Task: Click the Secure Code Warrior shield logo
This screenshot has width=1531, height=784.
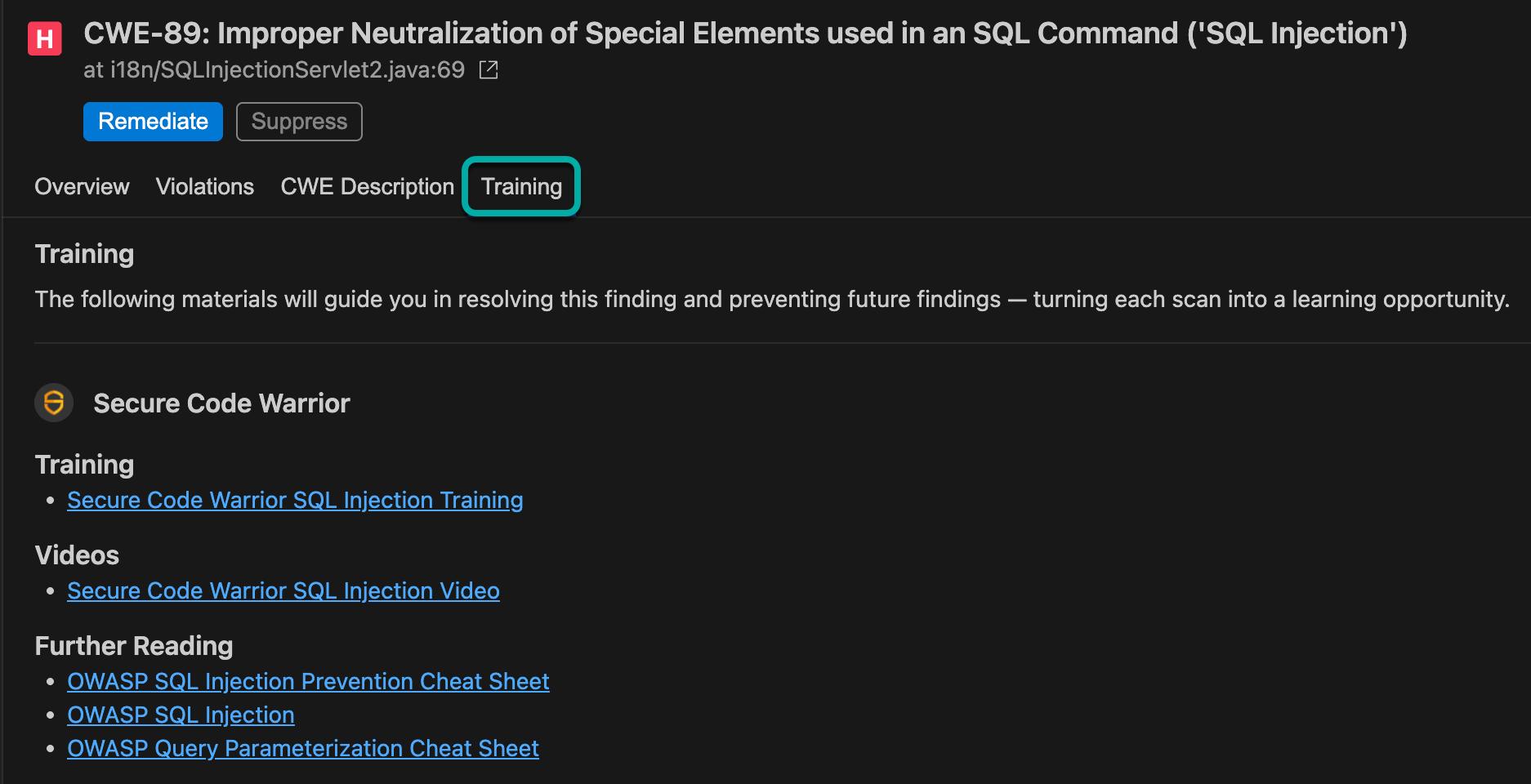Action: point(54,403)
